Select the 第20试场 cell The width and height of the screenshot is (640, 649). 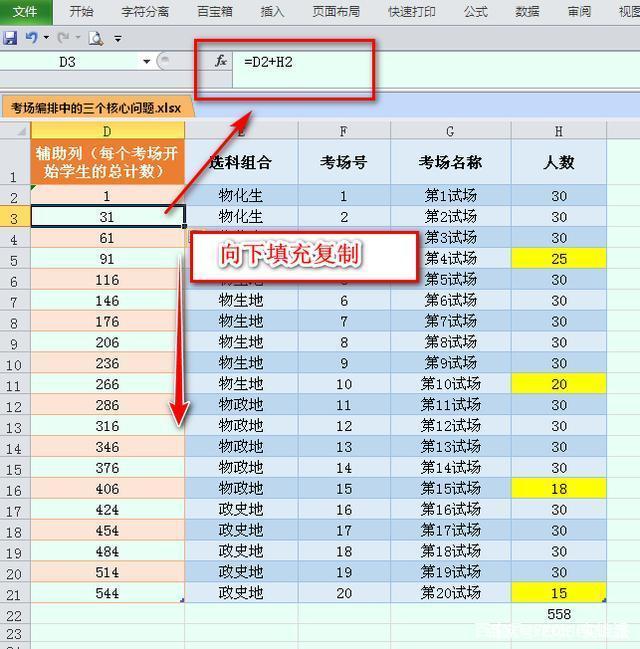tap(450, 594)
